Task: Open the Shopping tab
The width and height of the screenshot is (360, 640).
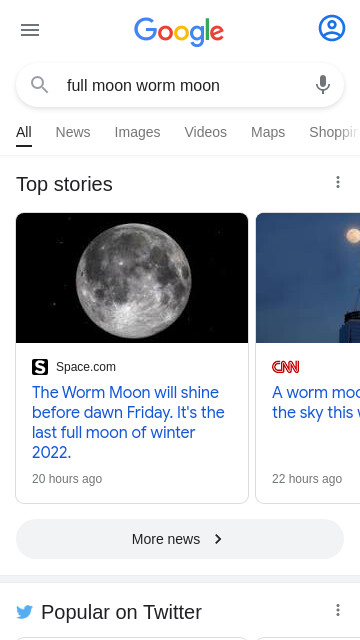Action: click(334, 132)
